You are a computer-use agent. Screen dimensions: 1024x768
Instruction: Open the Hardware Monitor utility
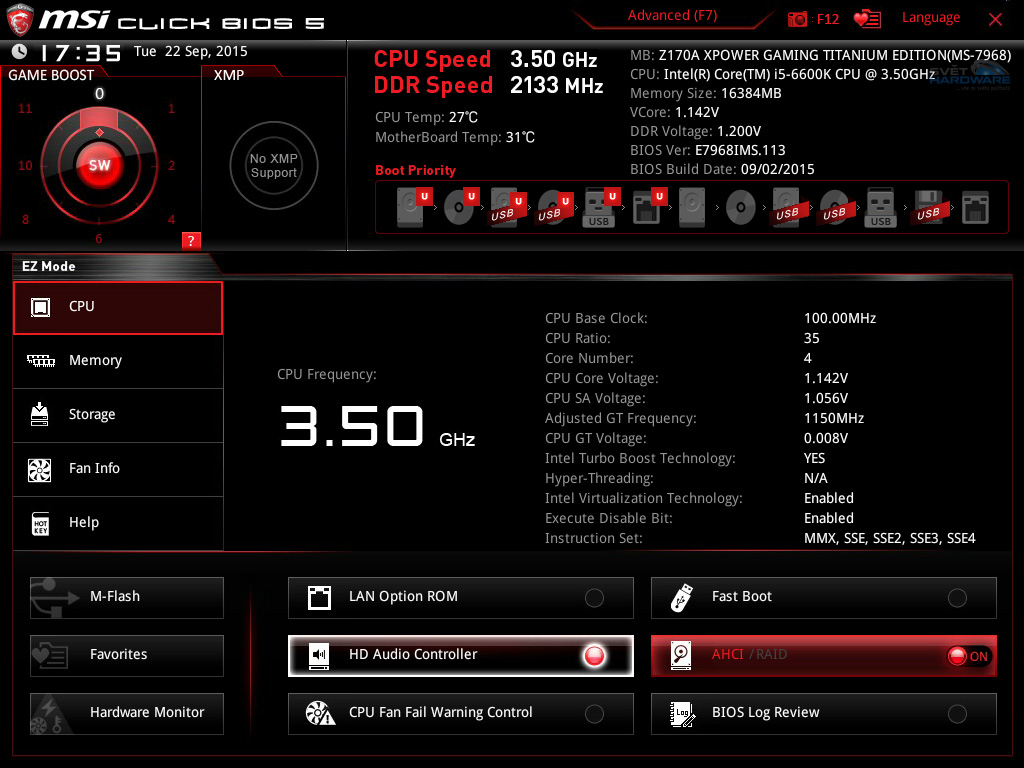click(126, 713)
